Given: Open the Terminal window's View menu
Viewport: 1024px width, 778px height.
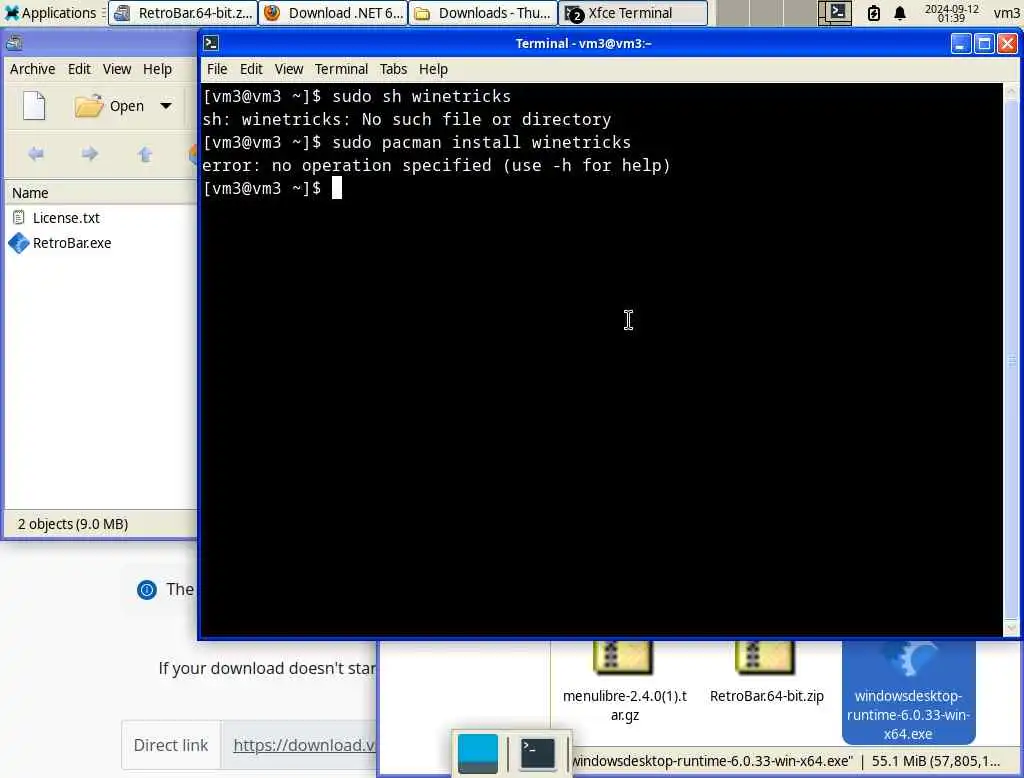Looking at the screenshot, I should [289, 69].
